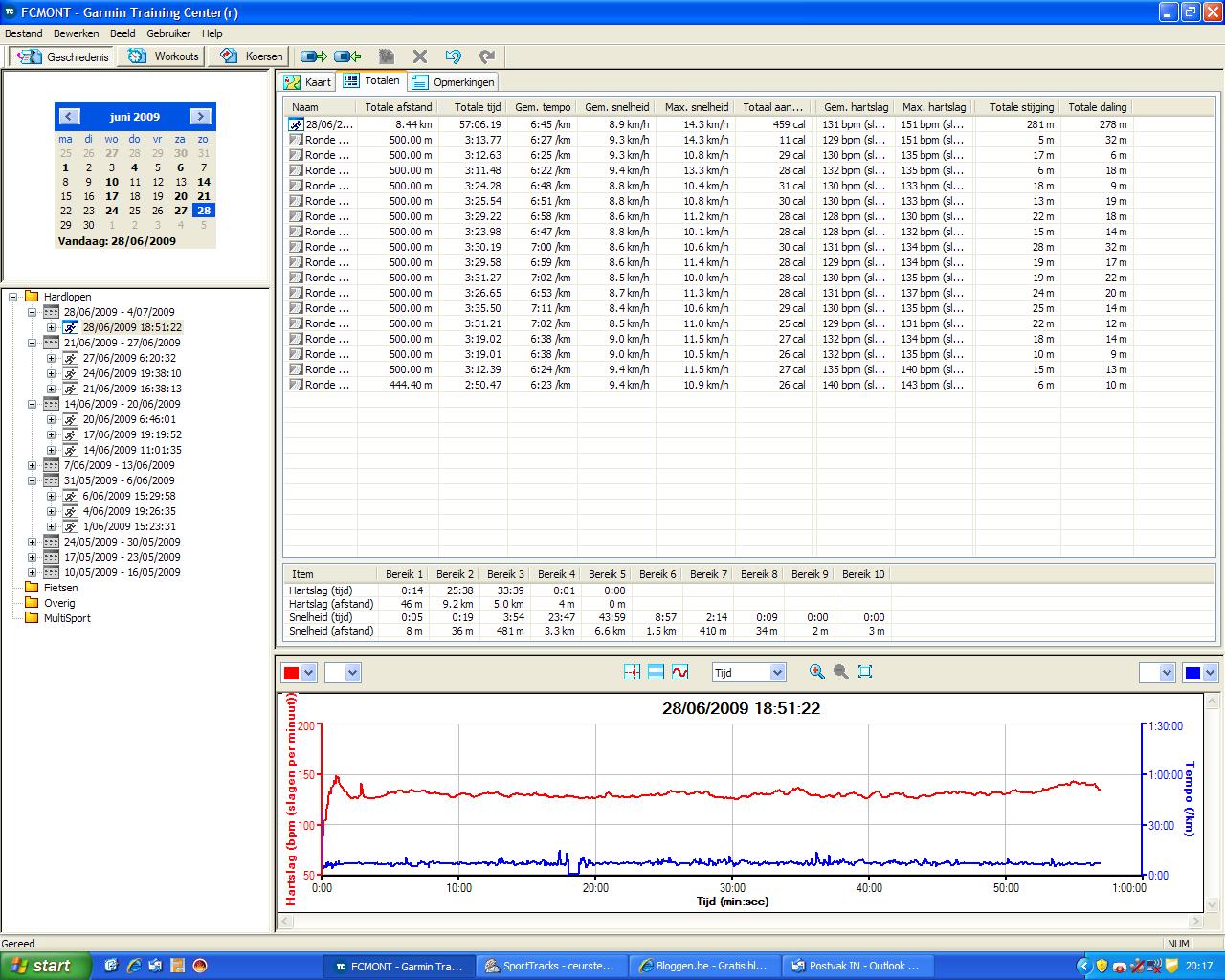Sort by Gem. tempo column header

[543, 107]
